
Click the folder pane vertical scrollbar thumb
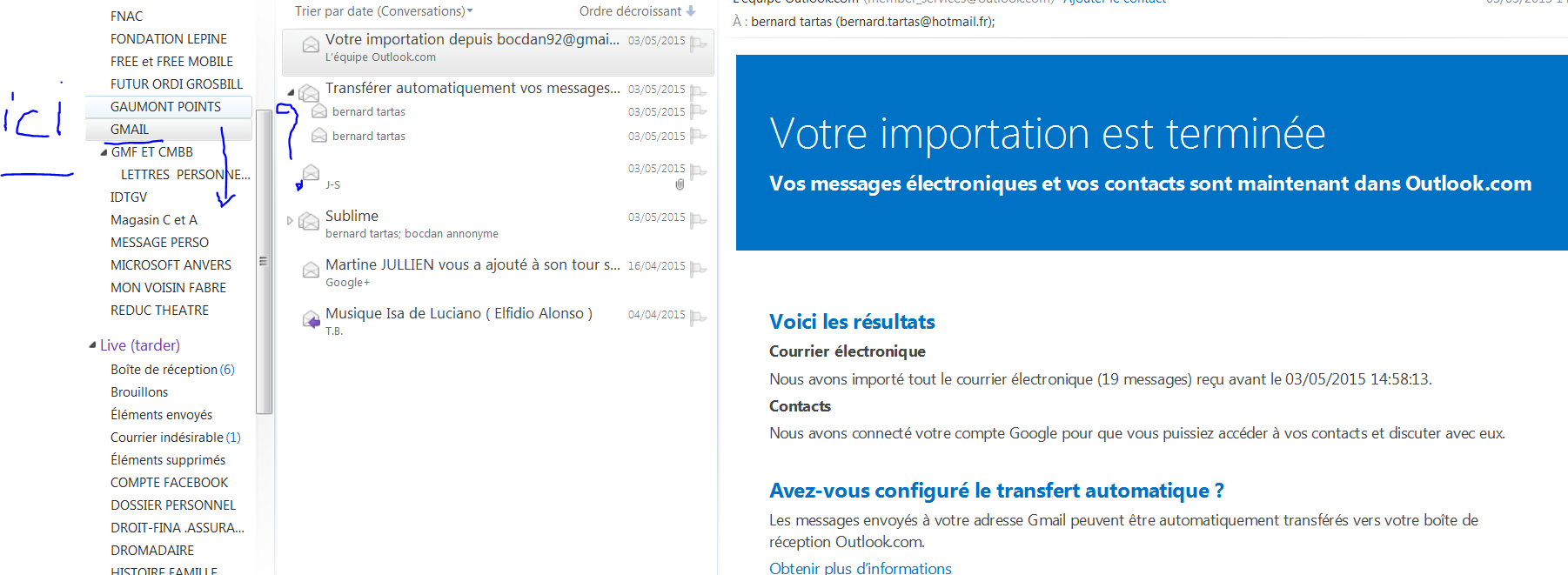(264, 261)
